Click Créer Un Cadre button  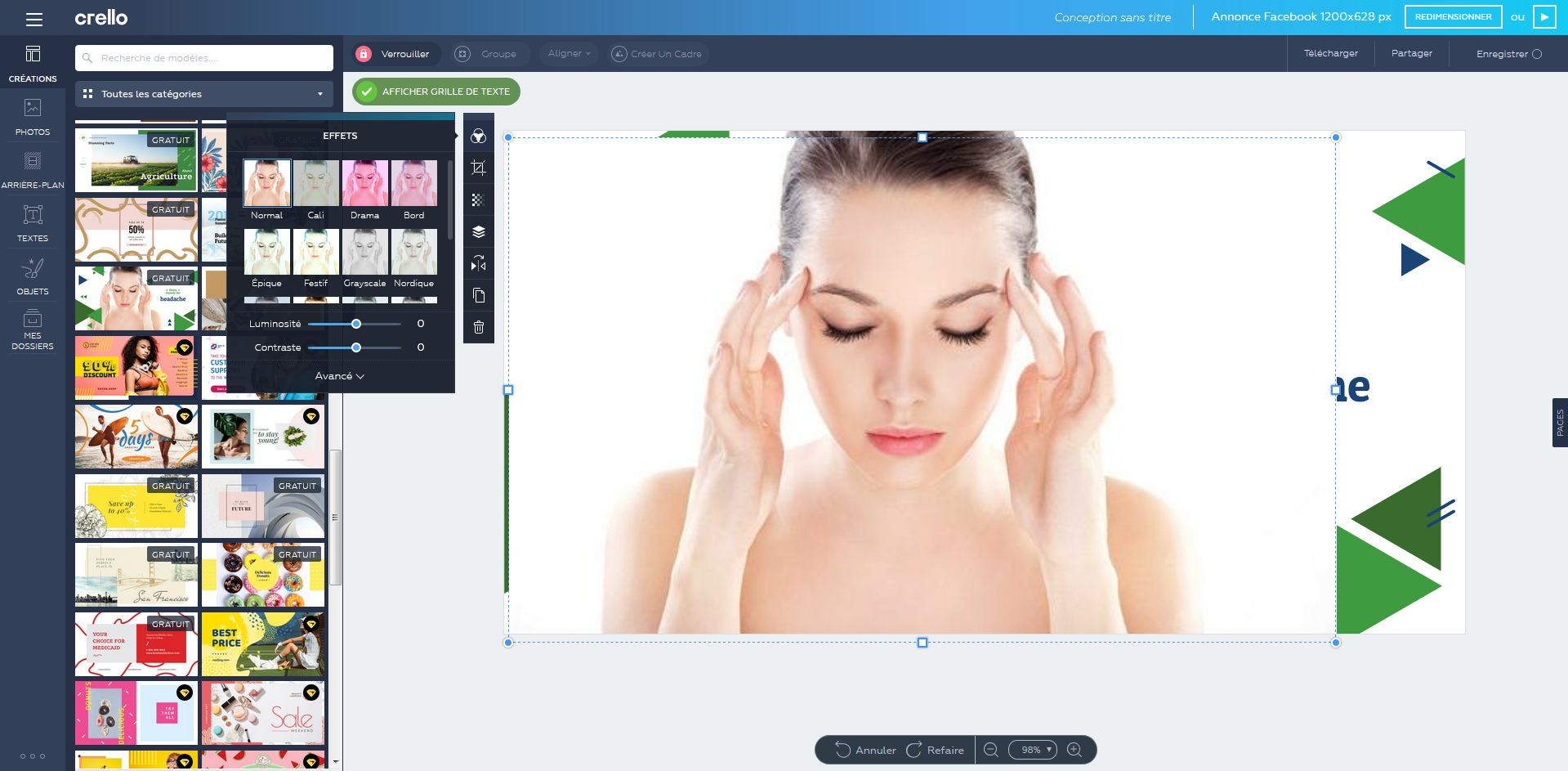657,54
